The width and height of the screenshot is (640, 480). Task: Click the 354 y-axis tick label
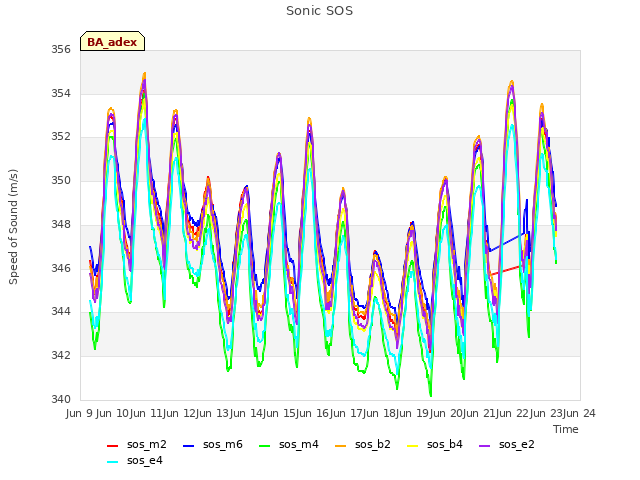tap(61, 93)
